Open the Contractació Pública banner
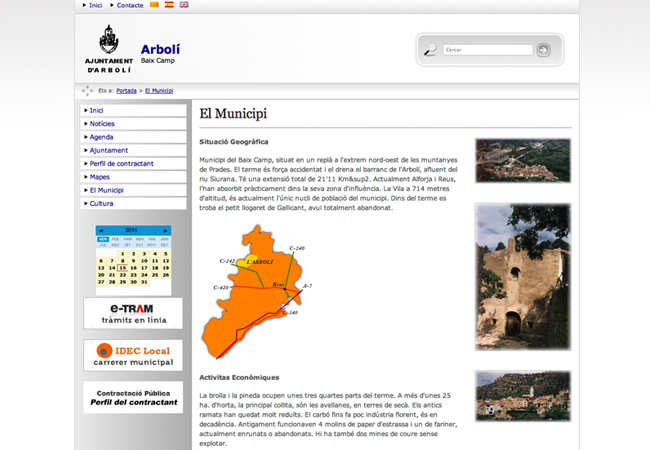The image size is (650, 450). (133, 397)
